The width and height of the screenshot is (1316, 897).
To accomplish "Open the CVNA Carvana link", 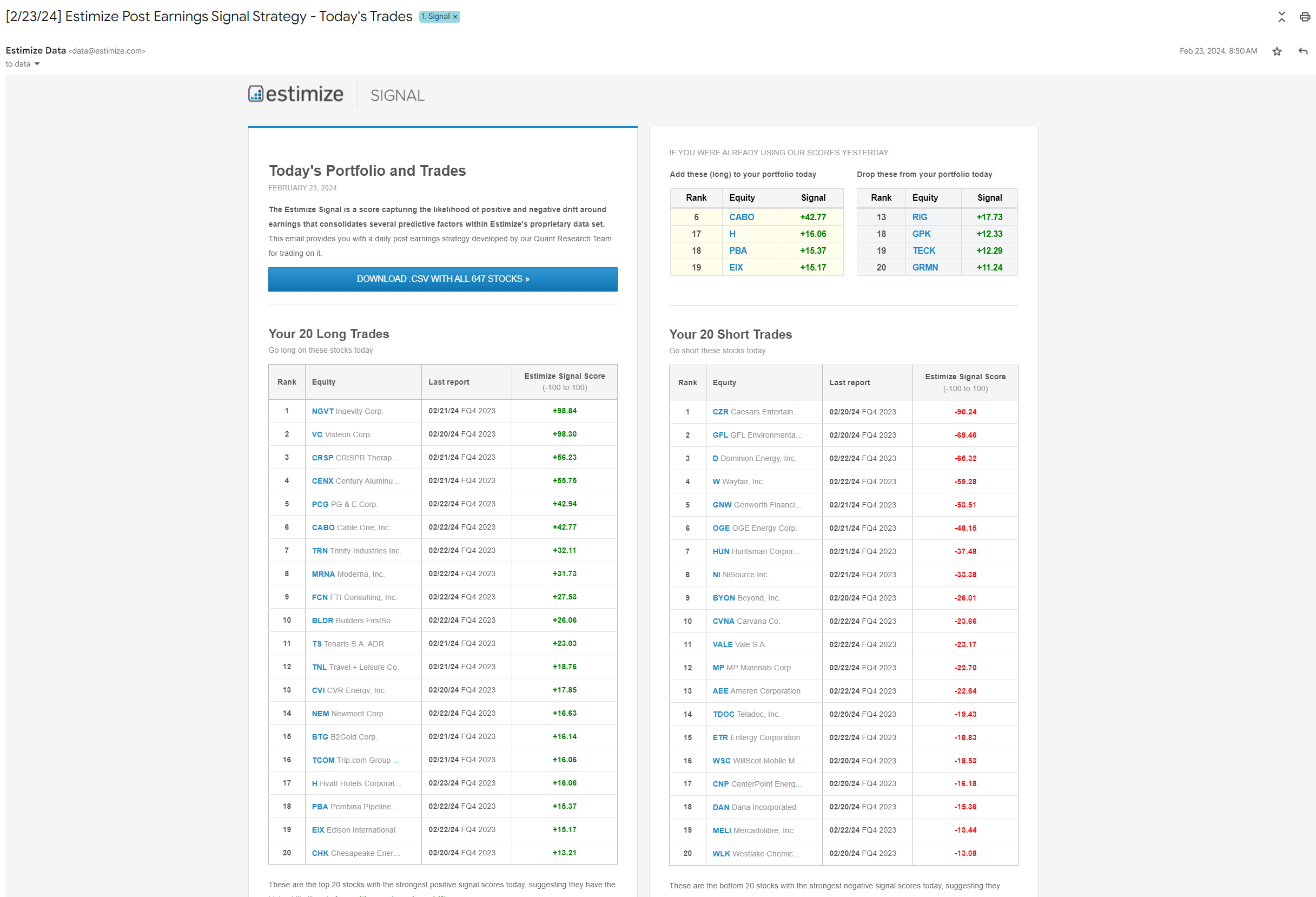I will 723,621.
